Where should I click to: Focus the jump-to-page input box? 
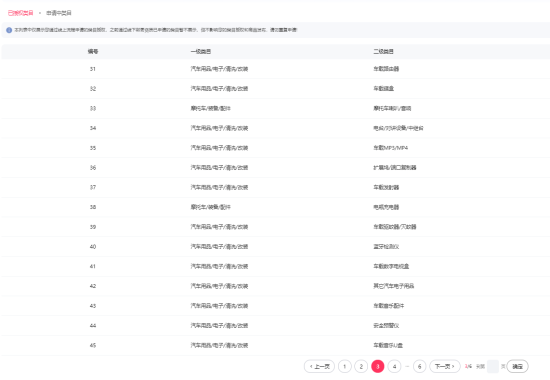493,366
